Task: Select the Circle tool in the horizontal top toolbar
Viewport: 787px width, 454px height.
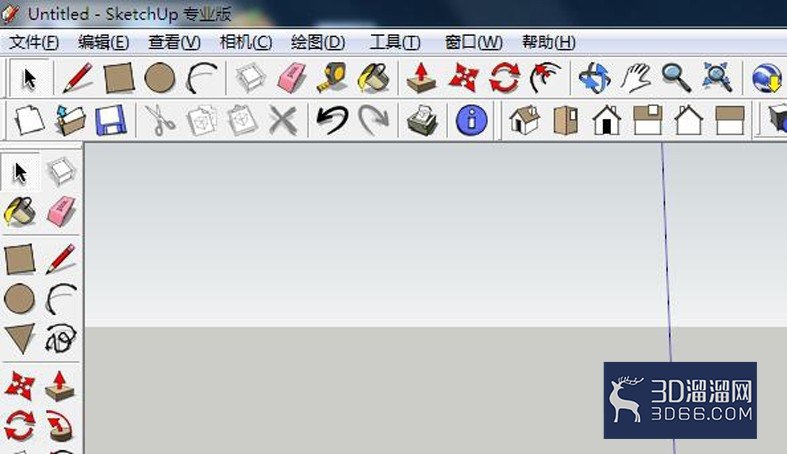Action: pyautogui.click(x=160, y=78)
